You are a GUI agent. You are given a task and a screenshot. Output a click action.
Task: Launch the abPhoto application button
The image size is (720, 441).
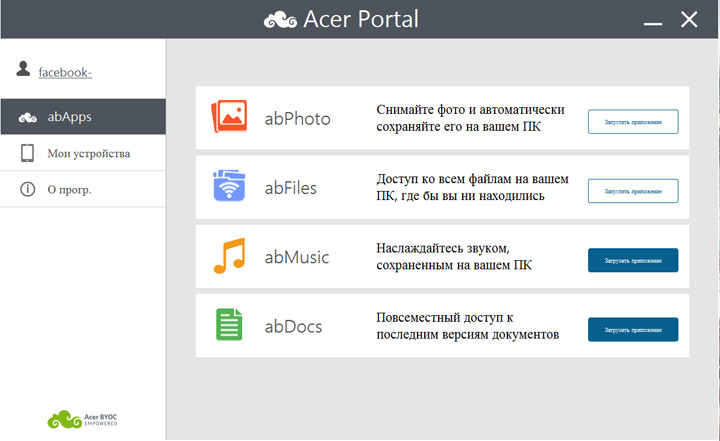tap(633, 122)
